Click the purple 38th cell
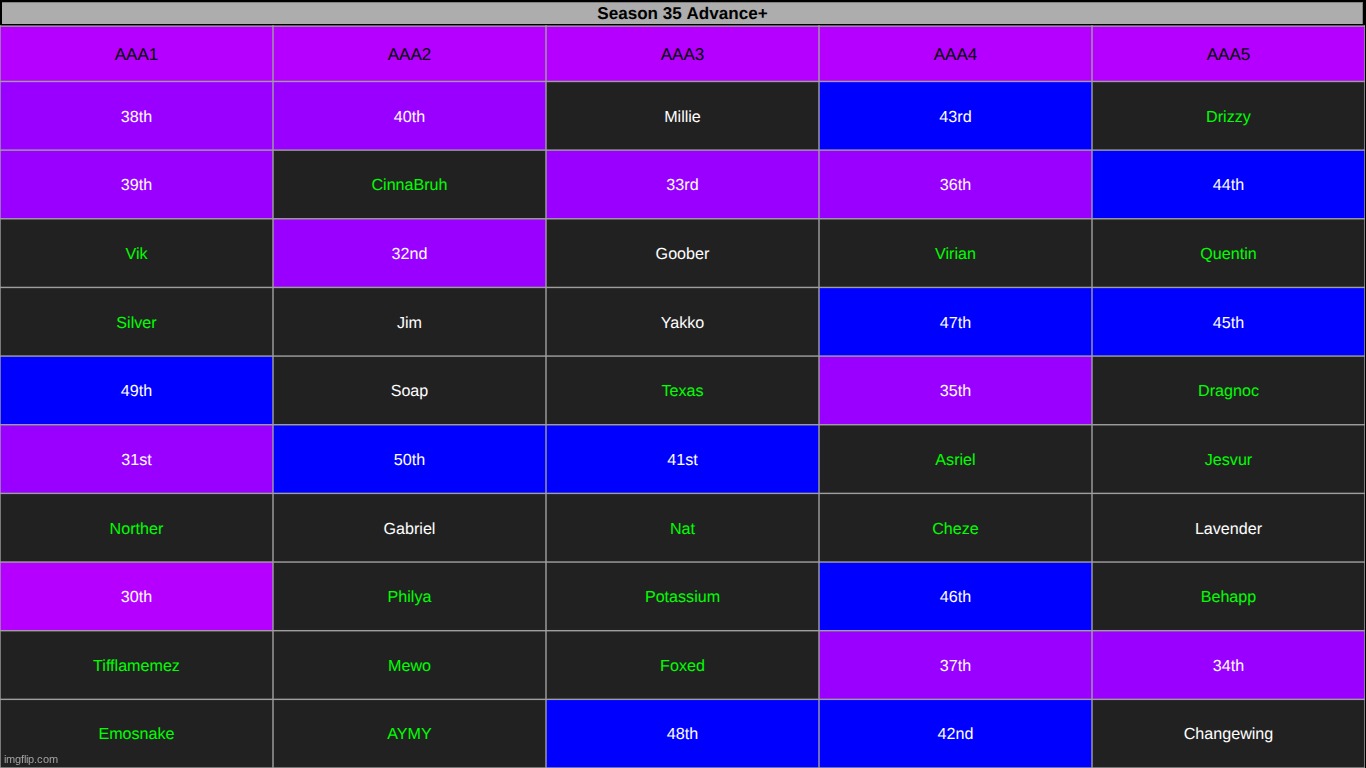 point(136,116)
